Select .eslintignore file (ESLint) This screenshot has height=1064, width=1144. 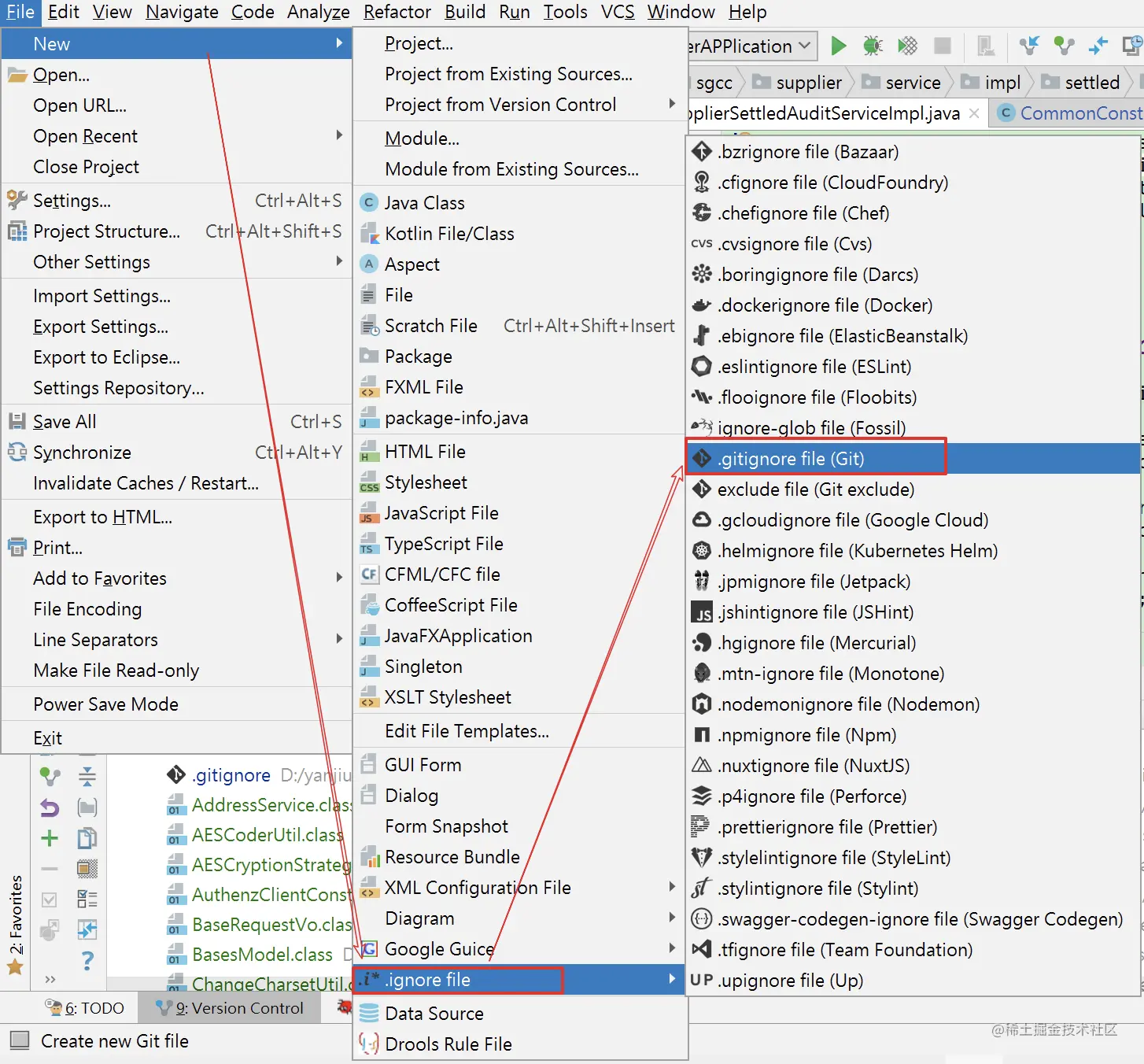(x=914, y=367)
